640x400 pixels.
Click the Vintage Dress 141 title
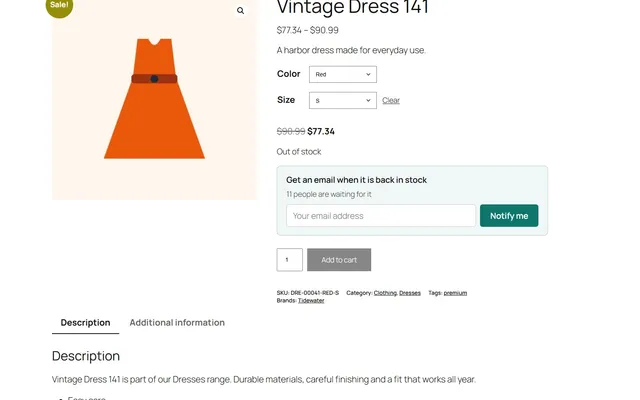click(353, 7)
